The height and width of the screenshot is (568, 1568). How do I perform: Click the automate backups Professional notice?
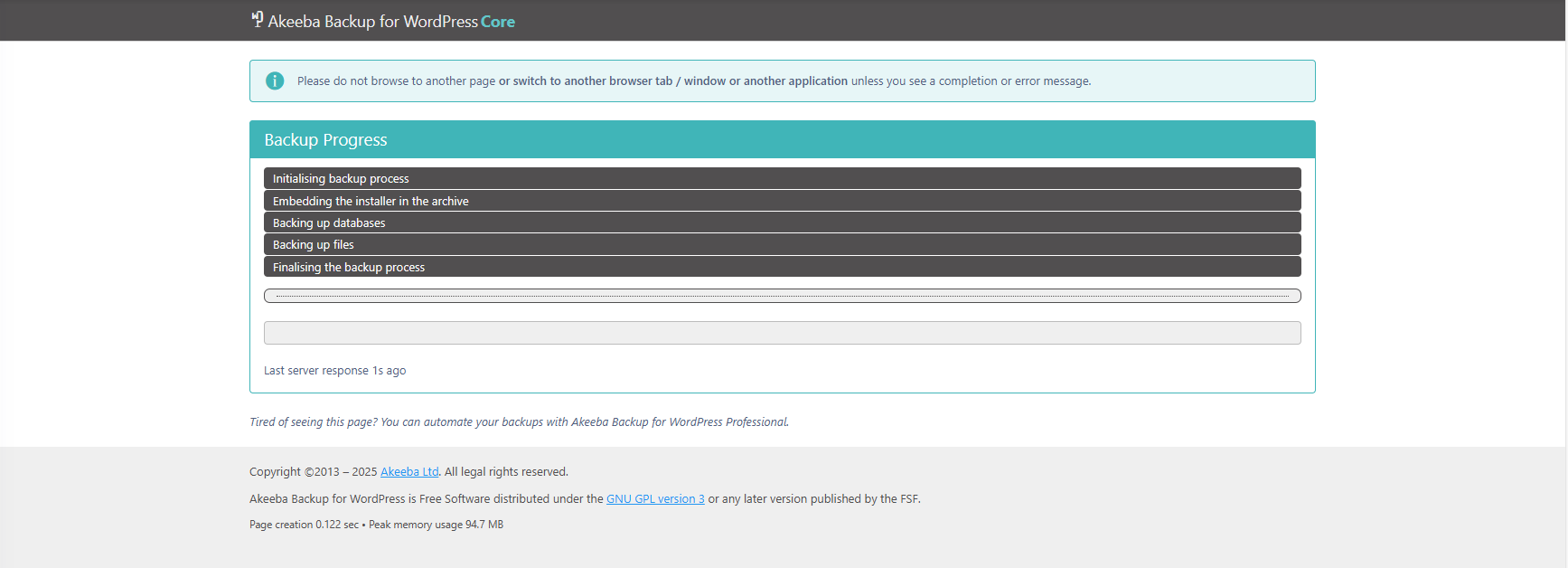click(x=519, y=422)
